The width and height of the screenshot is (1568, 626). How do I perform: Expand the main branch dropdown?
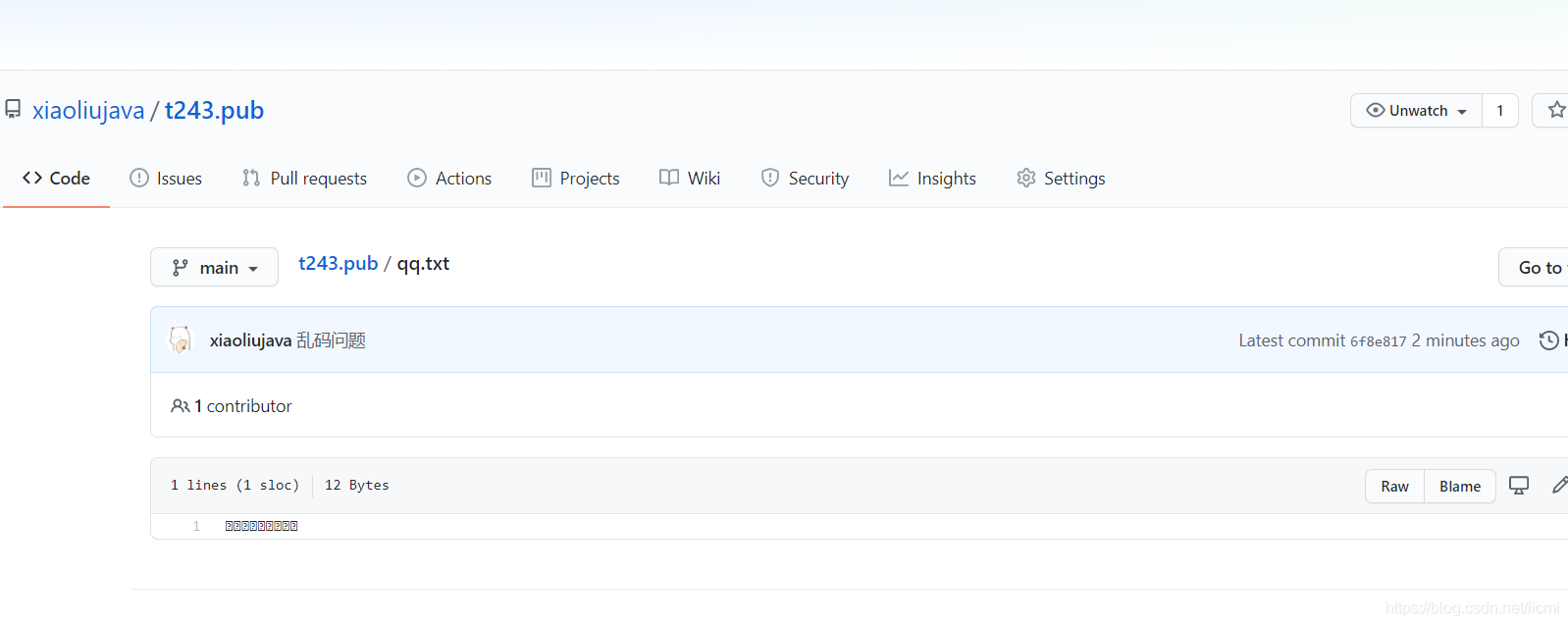pos(214,267)
